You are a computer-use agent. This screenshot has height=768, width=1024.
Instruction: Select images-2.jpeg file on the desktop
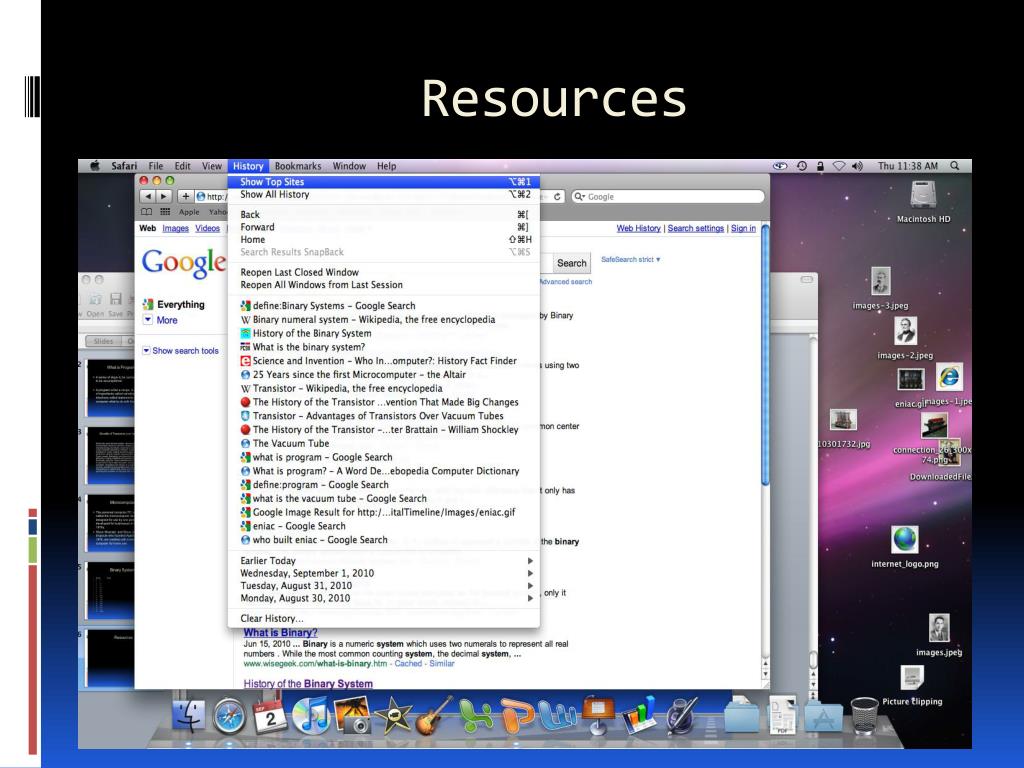(905, 338)
